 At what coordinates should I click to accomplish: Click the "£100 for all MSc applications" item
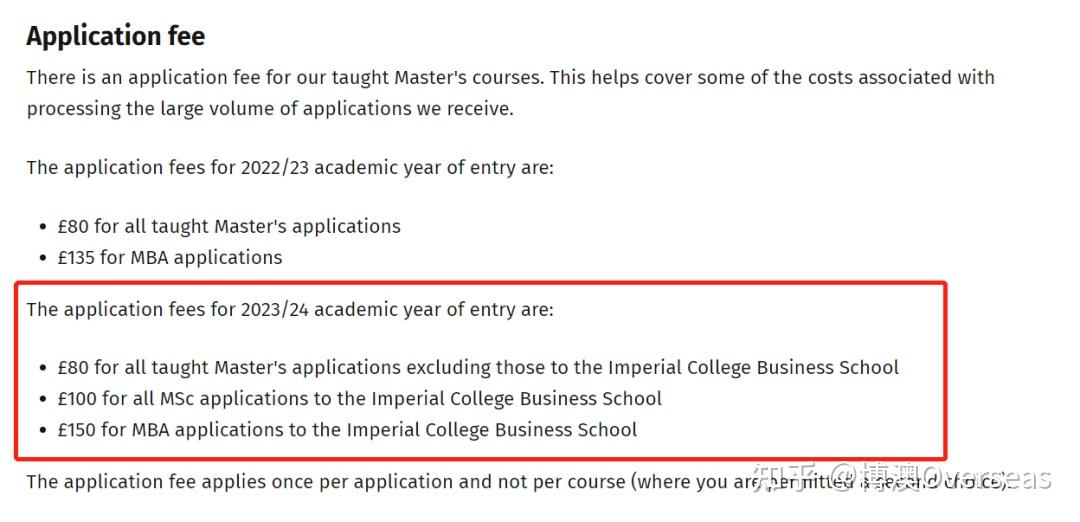tap(360, 399)
